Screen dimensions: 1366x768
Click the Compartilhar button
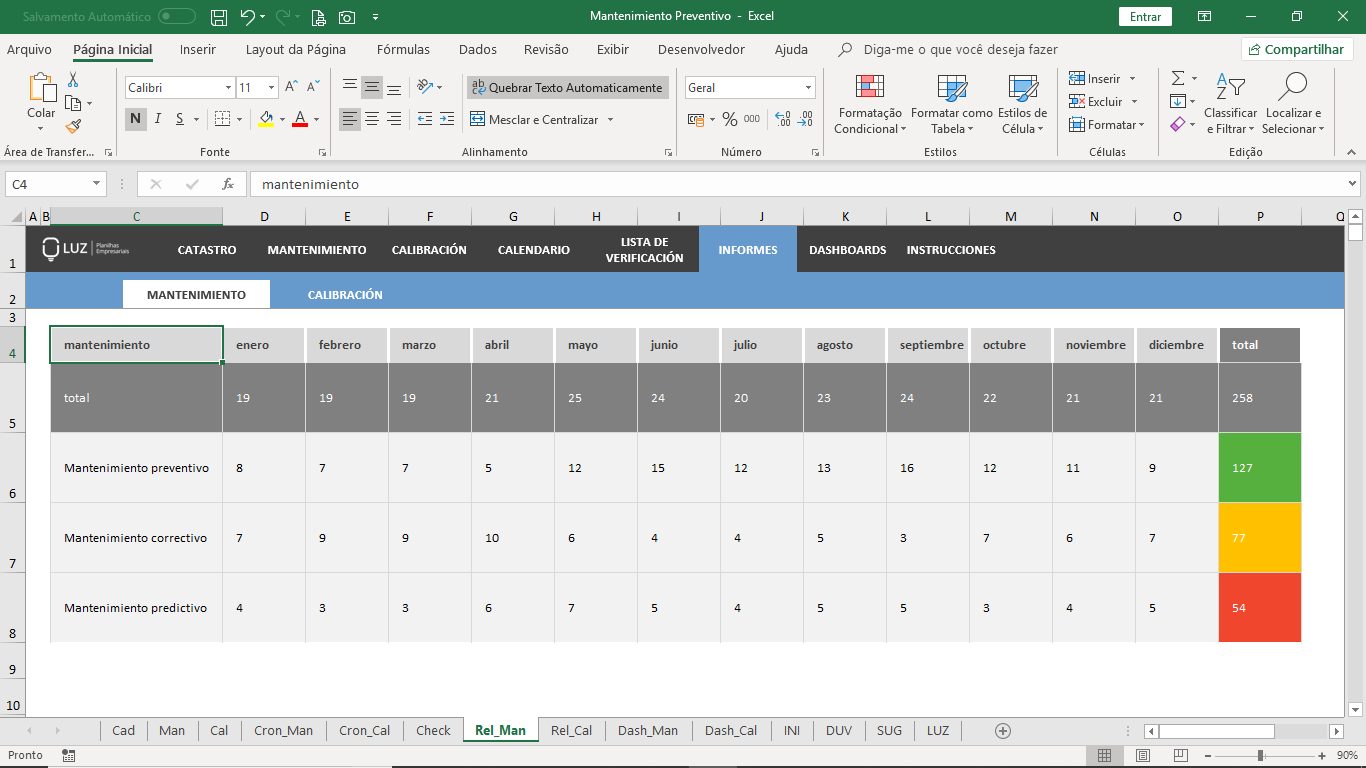click(1297, 49)
